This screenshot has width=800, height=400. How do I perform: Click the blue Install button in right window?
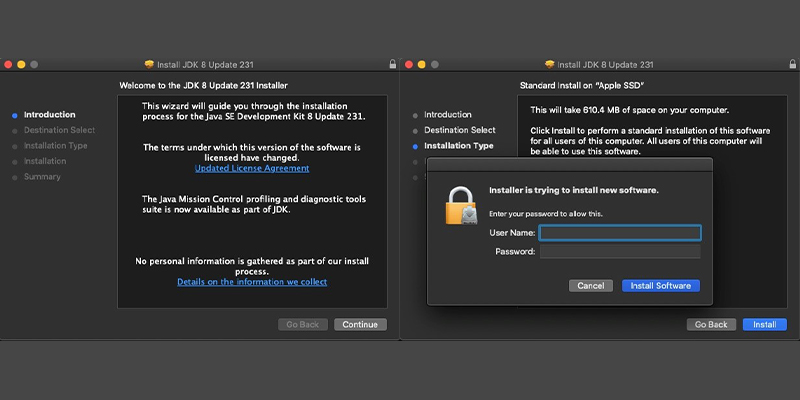(765, 324)
